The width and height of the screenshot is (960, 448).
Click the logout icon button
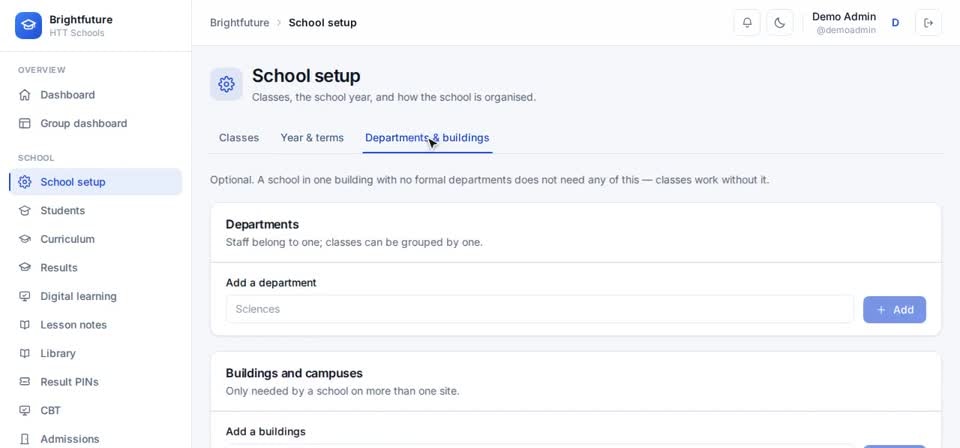[x=928, y=23]
